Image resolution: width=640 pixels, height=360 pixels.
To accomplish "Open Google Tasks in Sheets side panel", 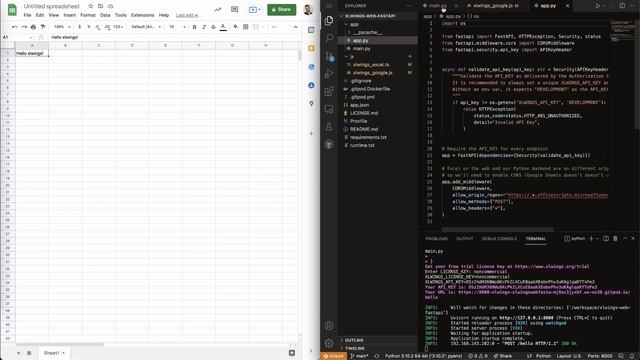I will (x=311, y=67).
